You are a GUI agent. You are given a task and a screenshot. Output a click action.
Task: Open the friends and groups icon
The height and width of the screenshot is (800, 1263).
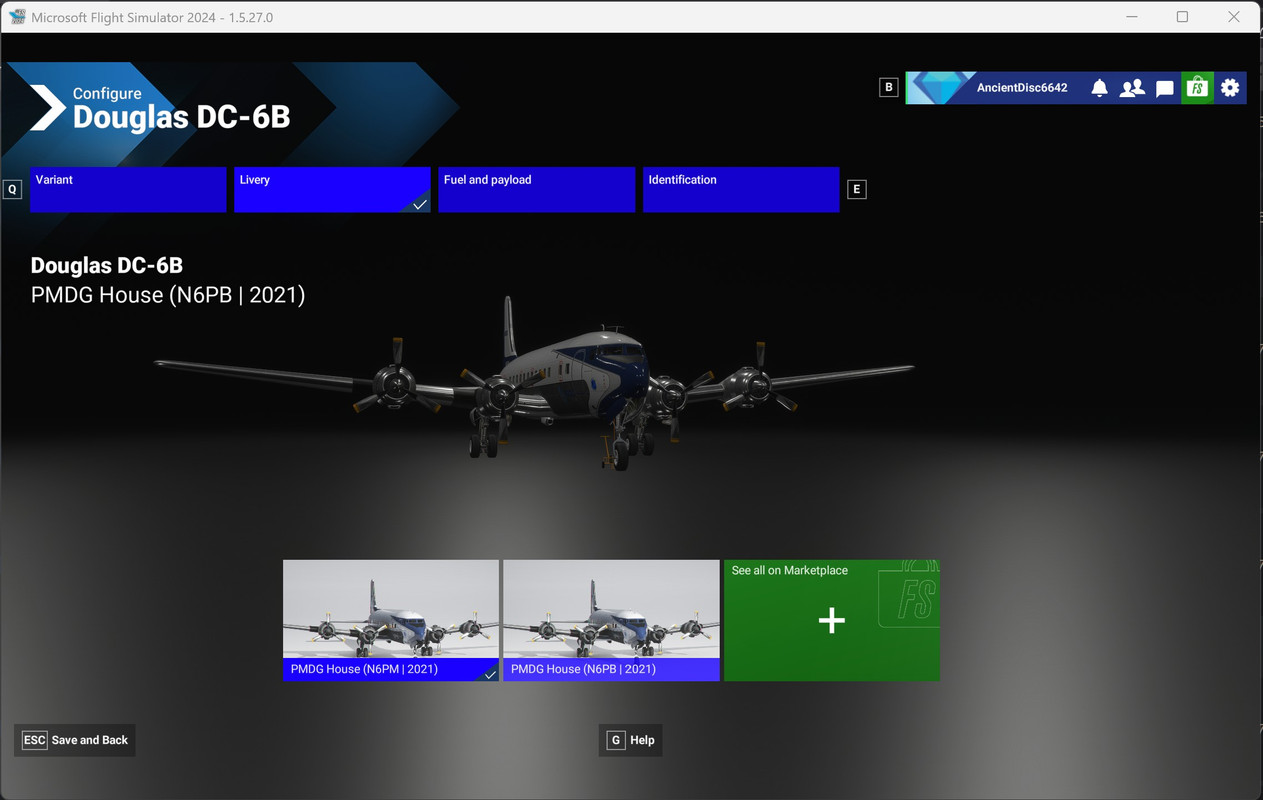(x=1132, y=88)
